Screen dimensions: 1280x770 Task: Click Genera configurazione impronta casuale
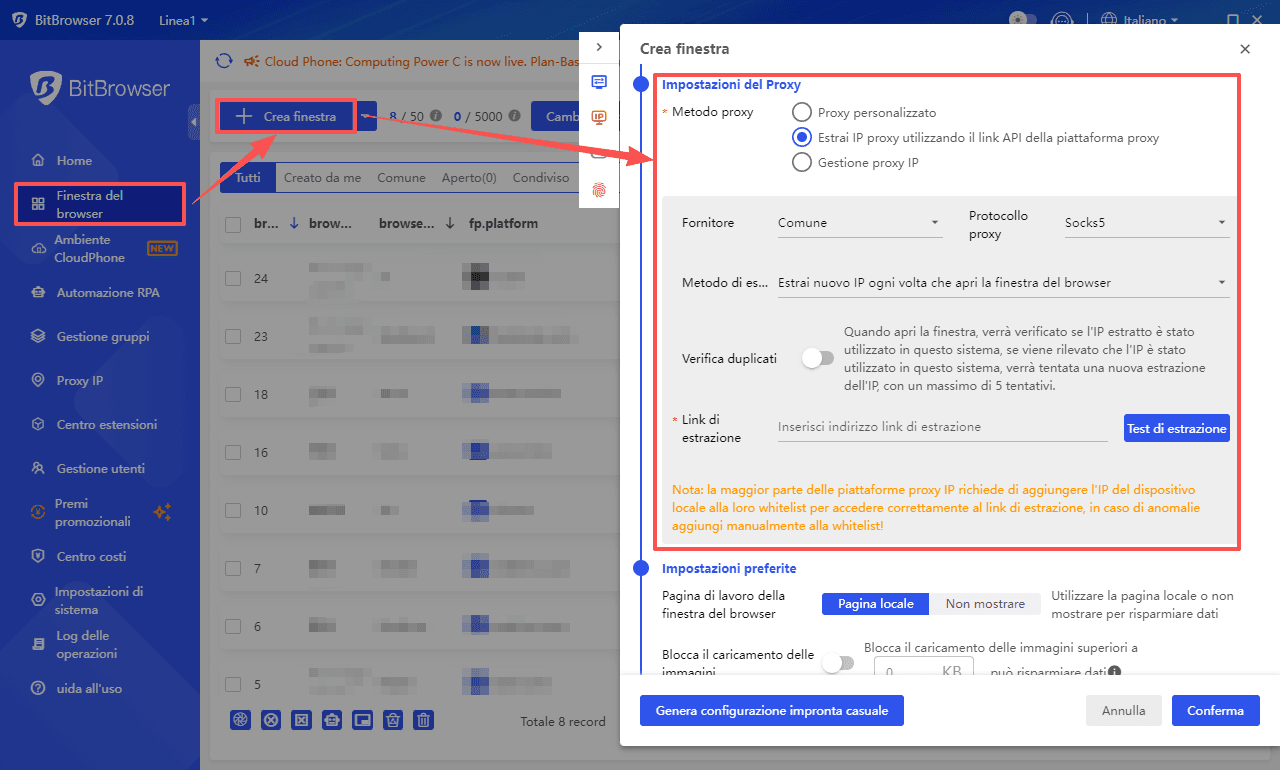pyautogui.click(x=771, y=710)
